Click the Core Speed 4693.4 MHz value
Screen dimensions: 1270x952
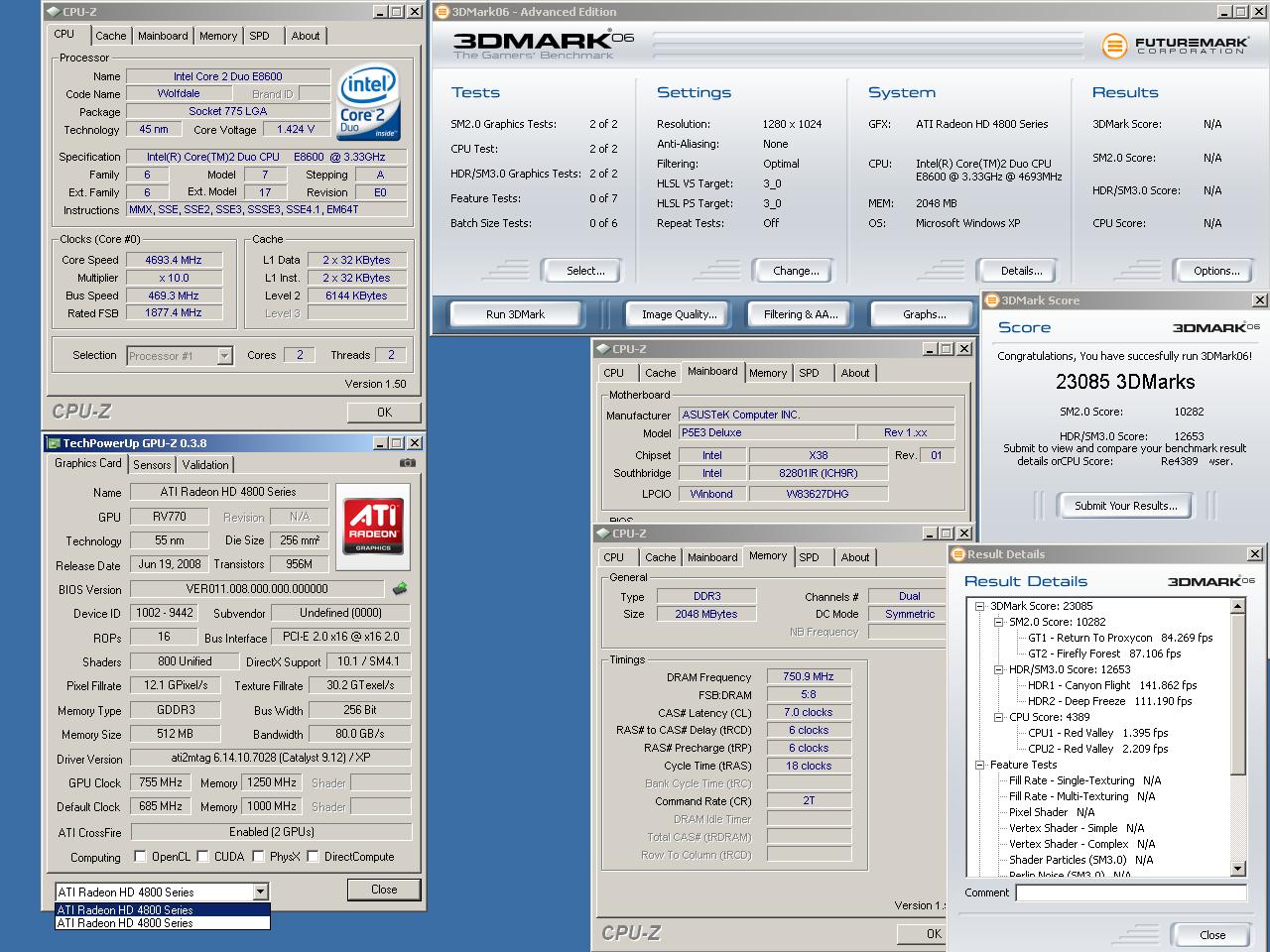coord(173,260)
